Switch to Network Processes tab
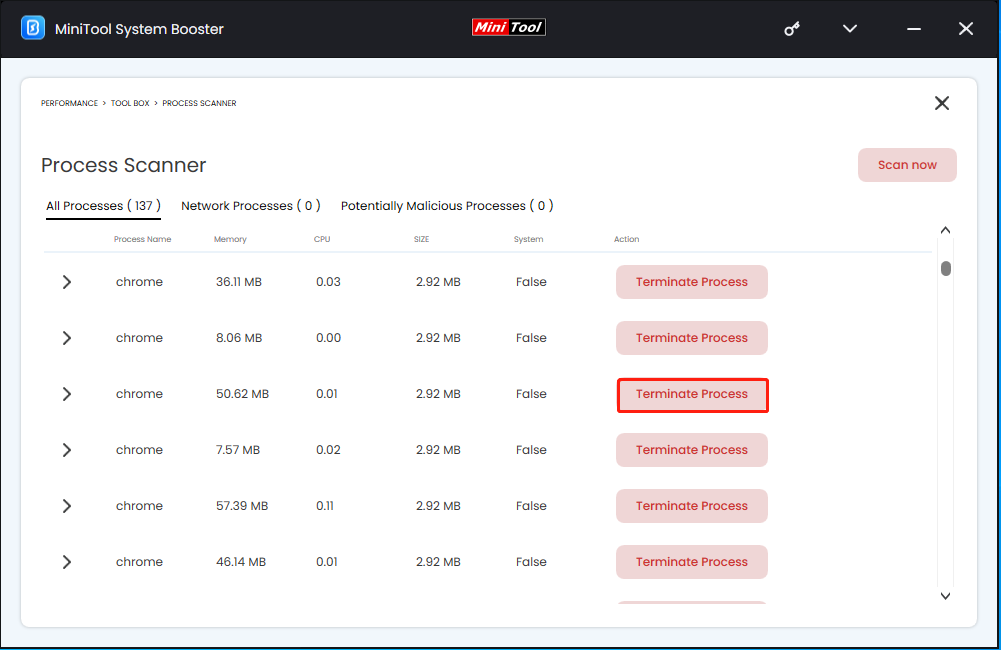 251,206
